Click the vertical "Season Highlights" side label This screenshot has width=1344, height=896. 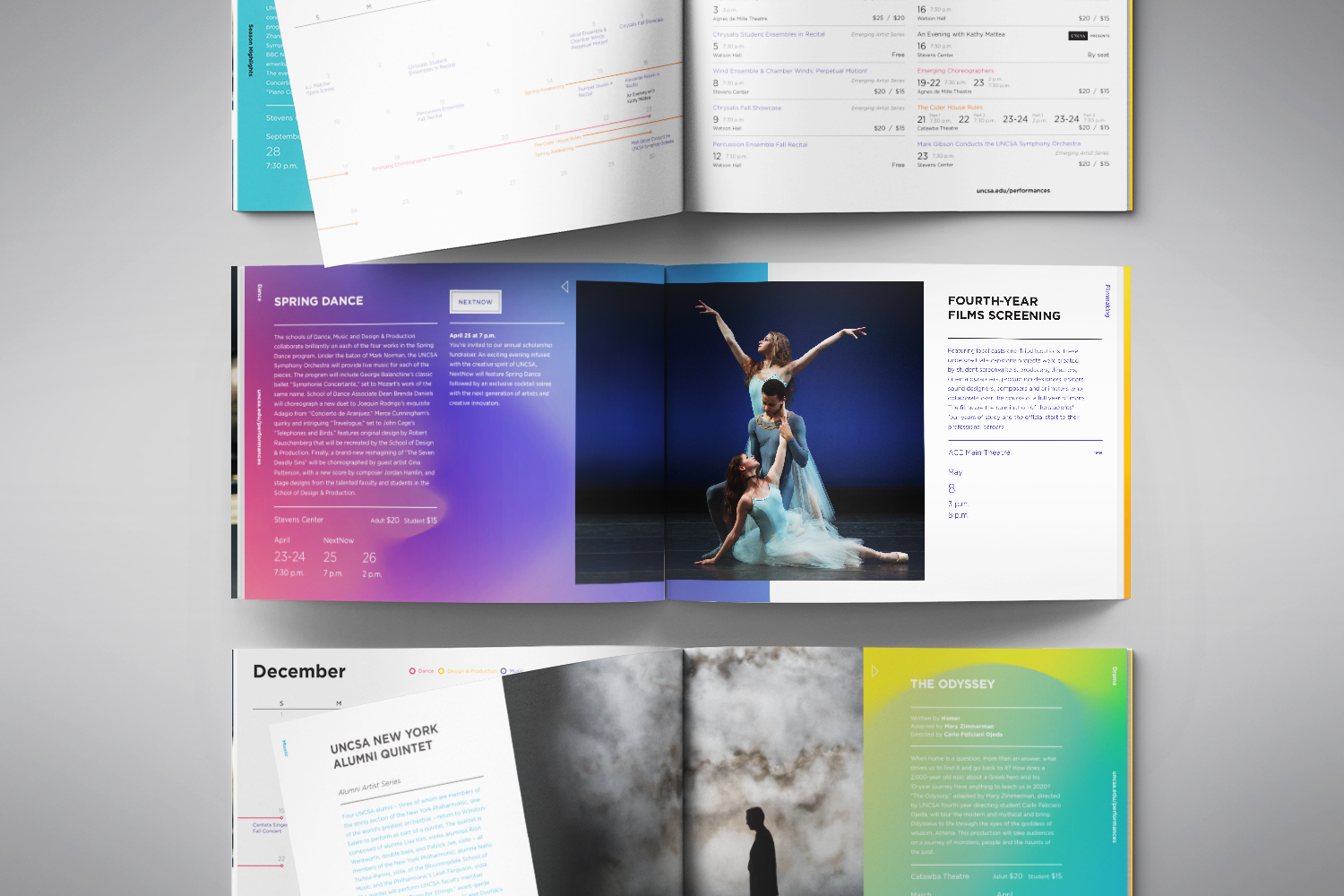click(x=251, y=50)
